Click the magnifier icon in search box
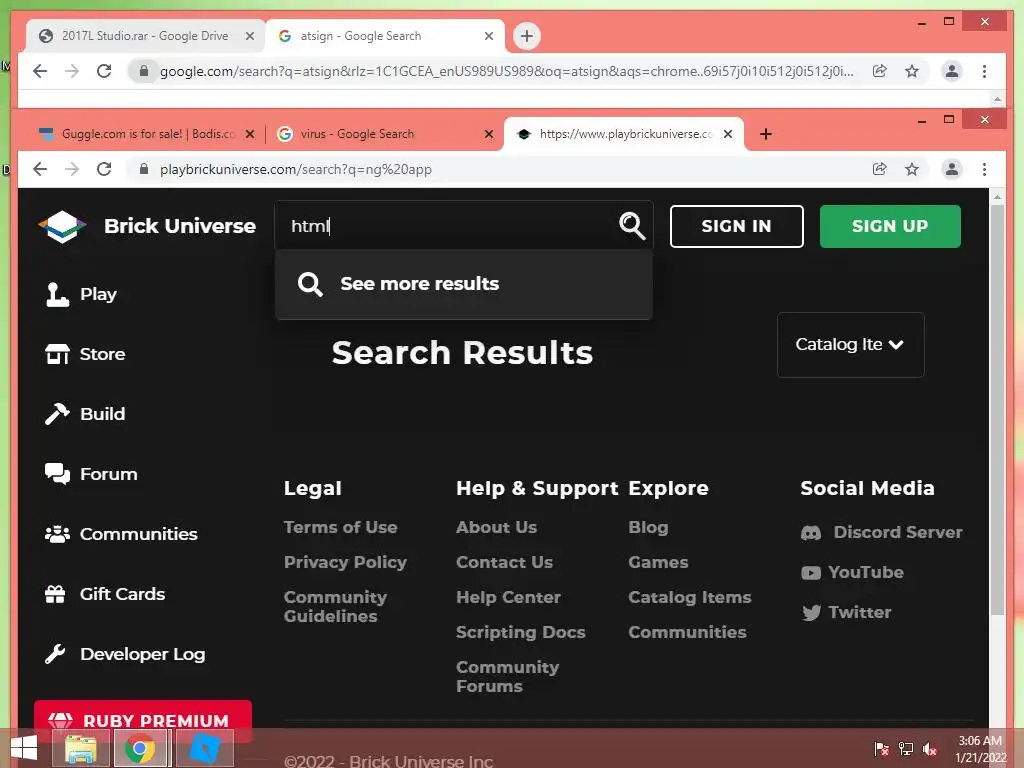Screen dimensions: 1024x768 coord(632,226)
